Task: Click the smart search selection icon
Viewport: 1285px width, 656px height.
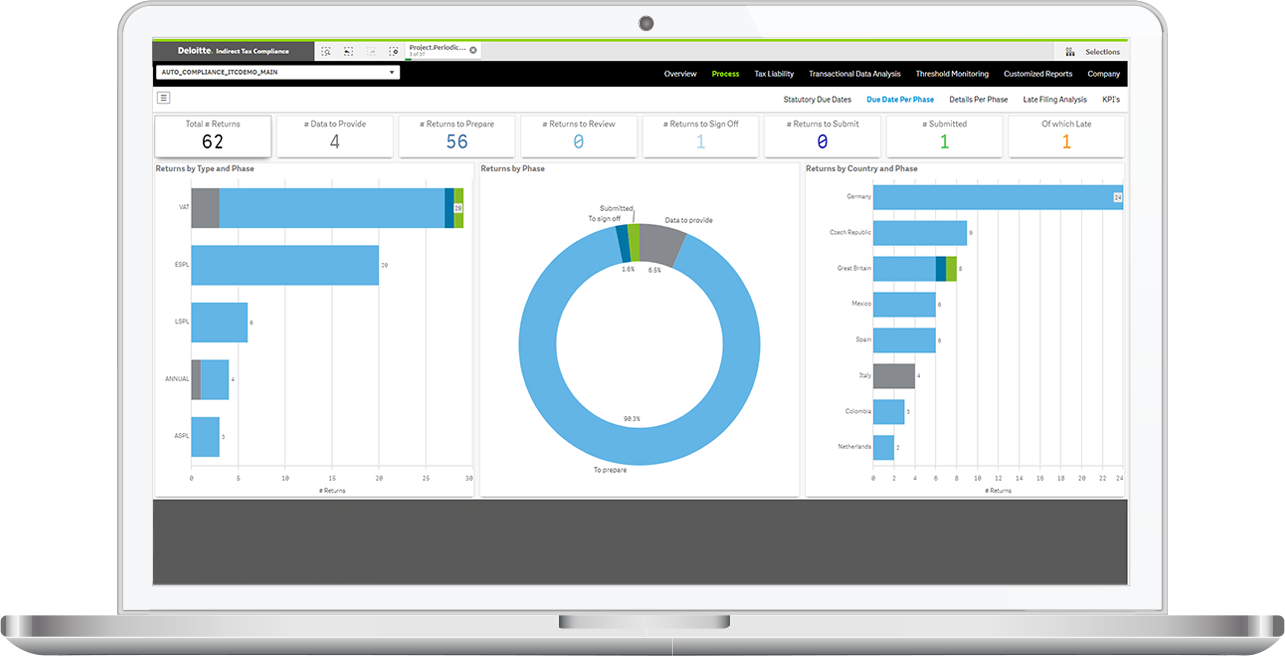Action: click(326, 51)
